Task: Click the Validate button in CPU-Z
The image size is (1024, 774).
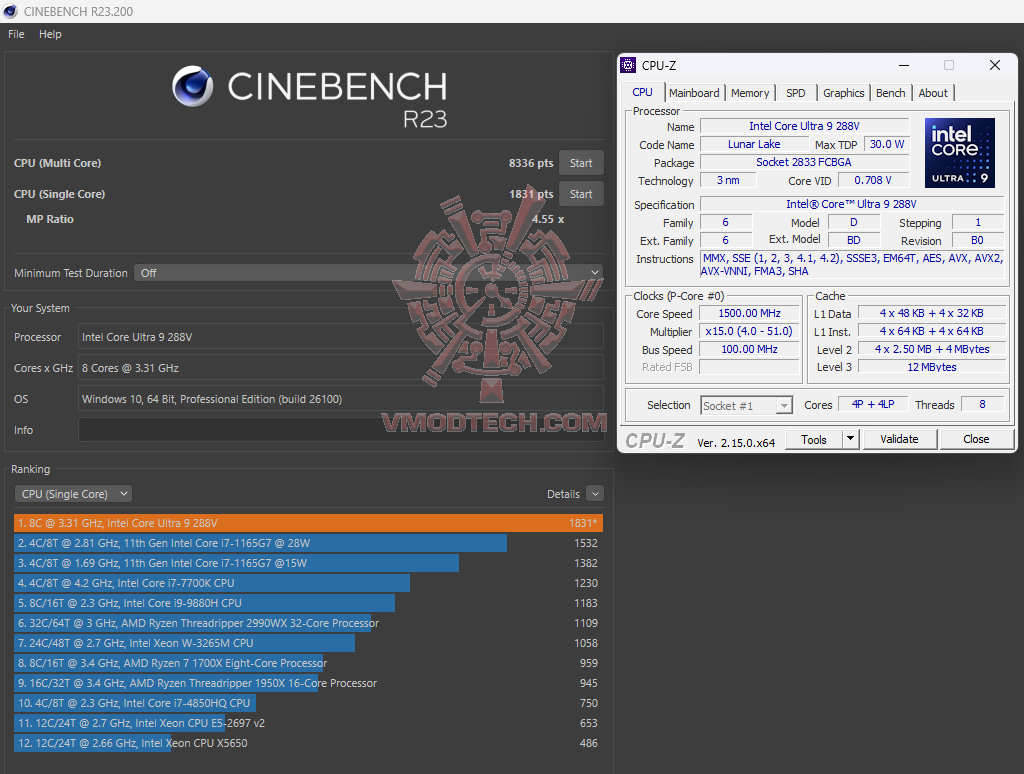Action: click(899, 440)
